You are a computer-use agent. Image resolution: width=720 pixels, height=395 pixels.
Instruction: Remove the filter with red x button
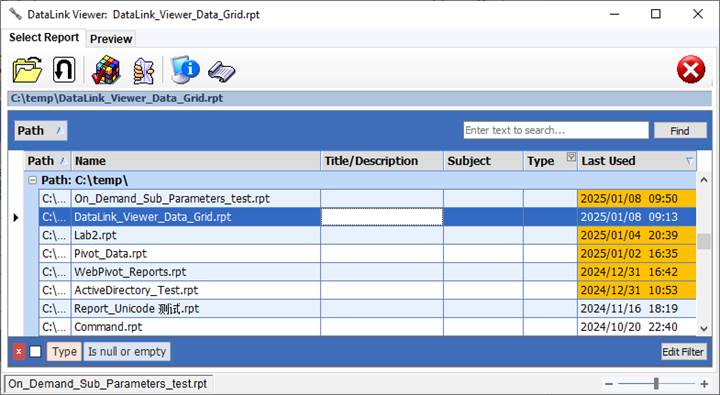tap(19, 352)
